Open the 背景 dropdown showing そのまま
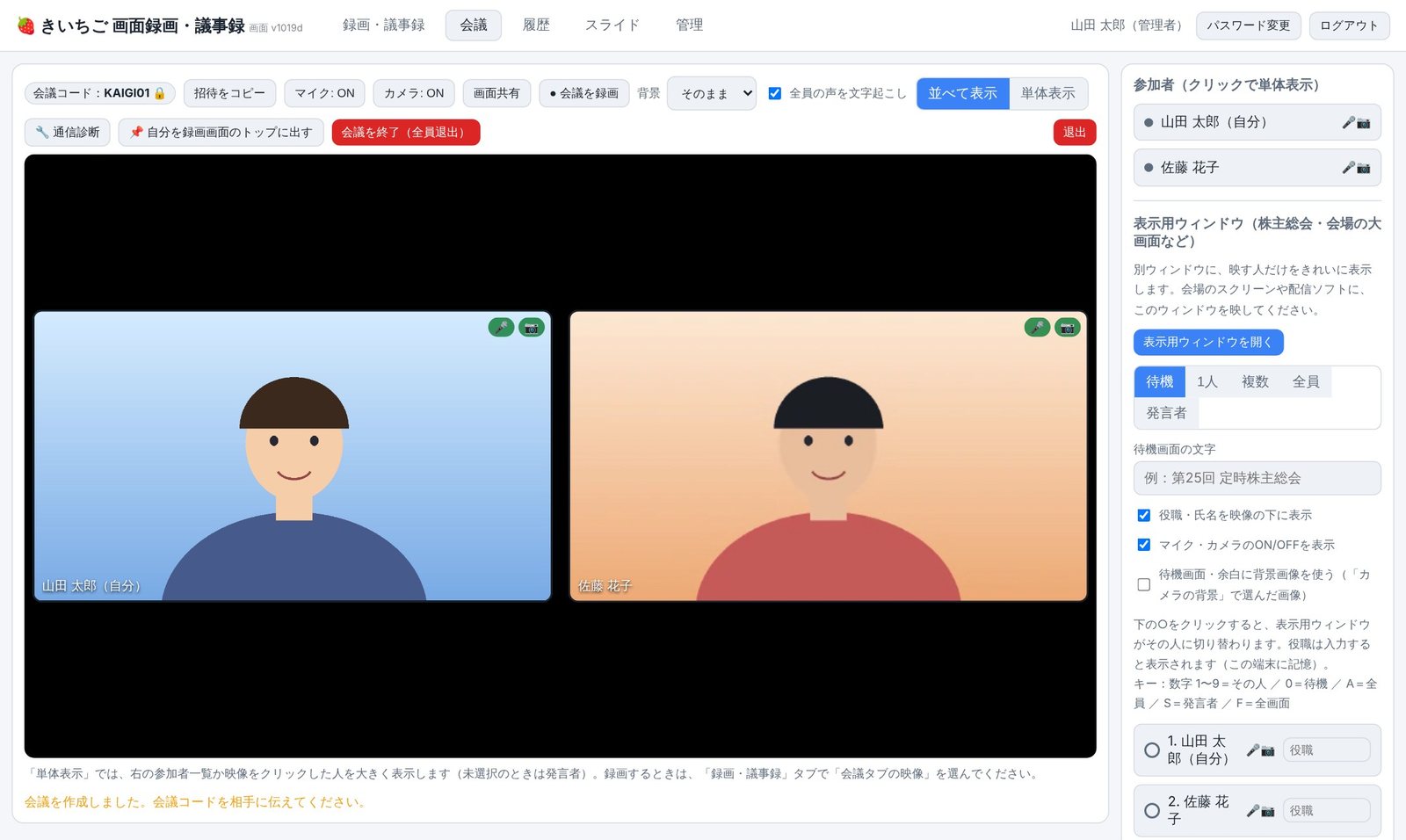The width and height of the screenshot is (1406, 840). 712,93
